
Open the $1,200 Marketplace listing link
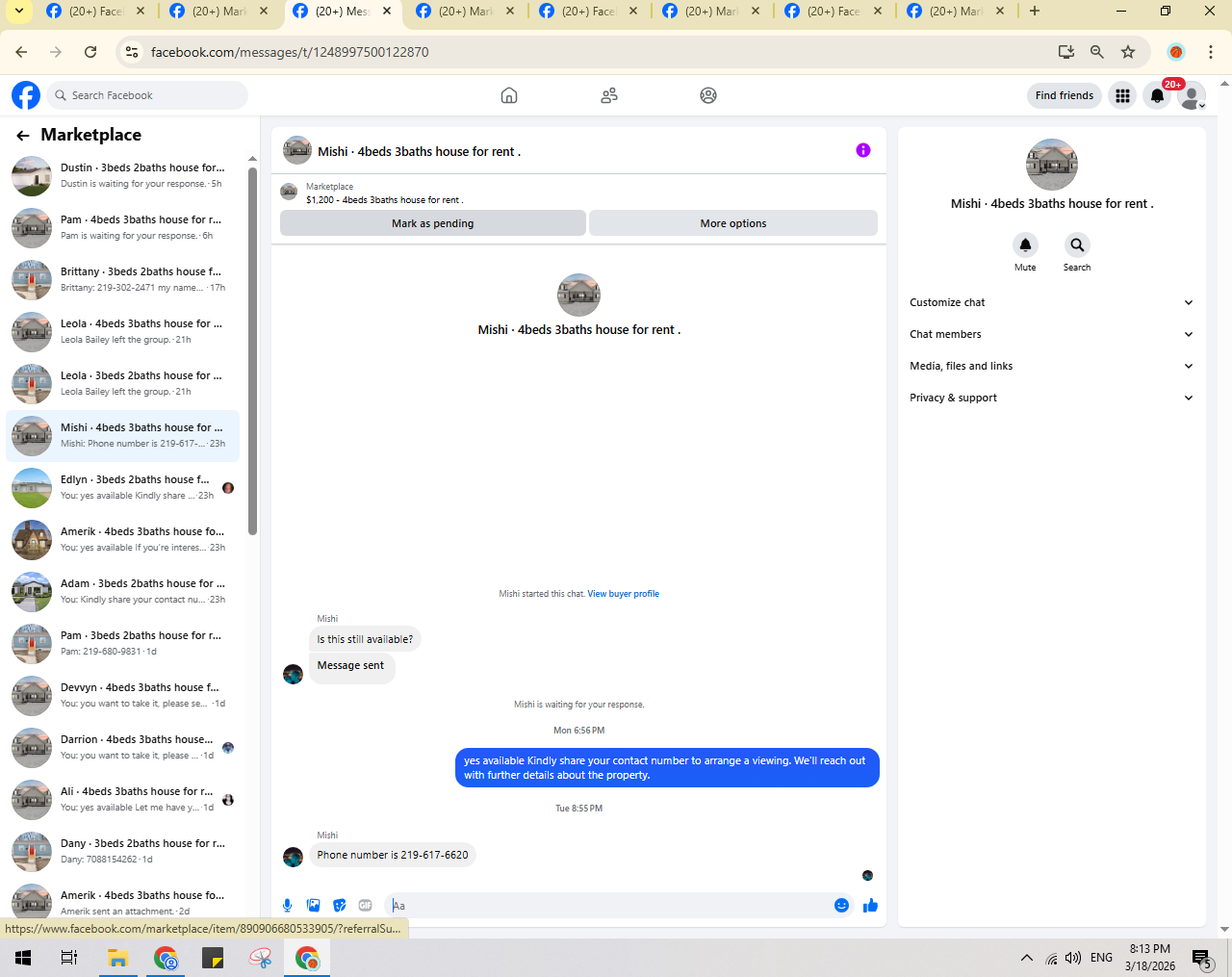pyautogui.click(x=384, y=200)
